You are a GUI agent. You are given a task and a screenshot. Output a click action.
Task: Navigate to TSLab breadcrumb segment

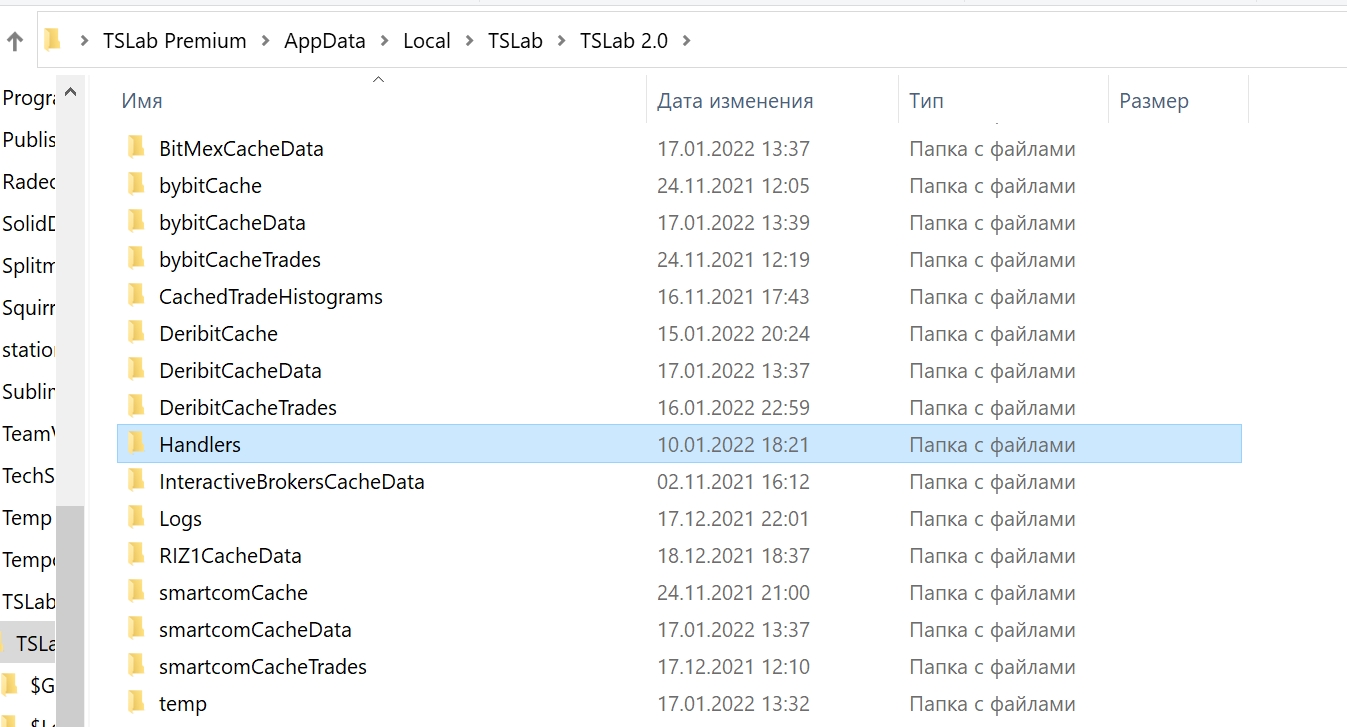click(x=515, y=41)
